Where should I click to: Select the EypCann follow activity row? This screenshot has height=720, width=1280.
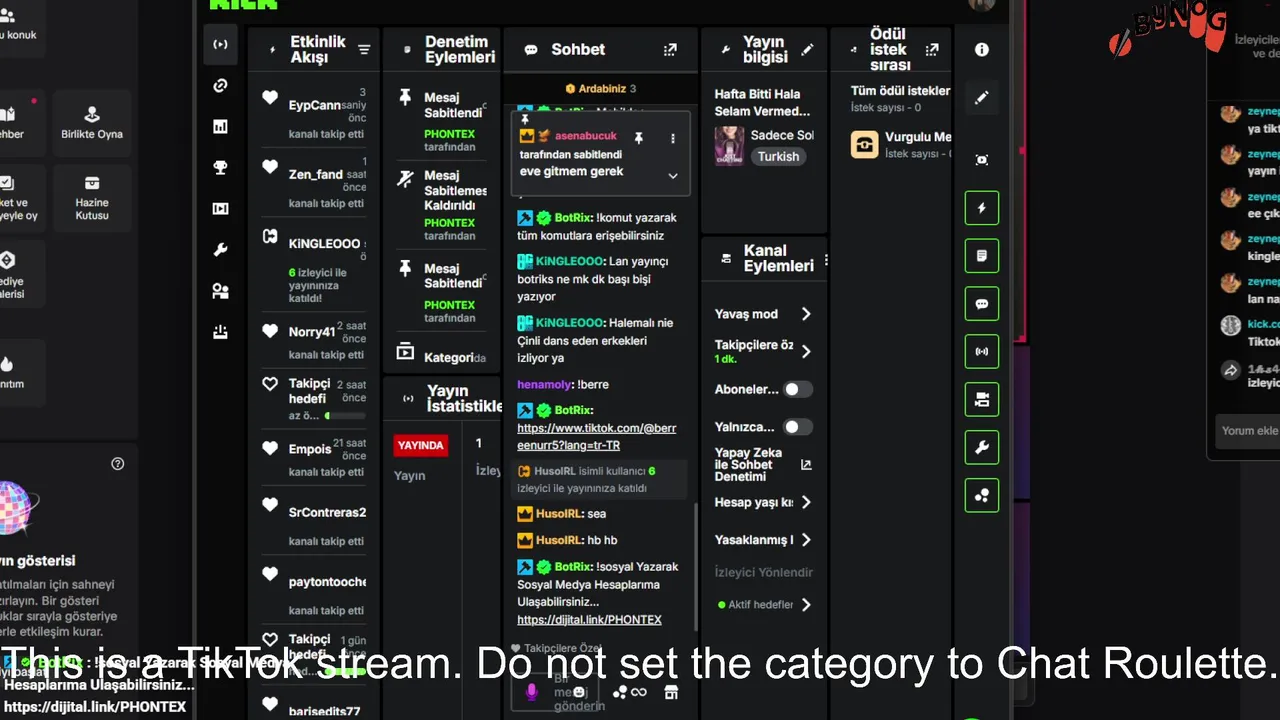313,112
